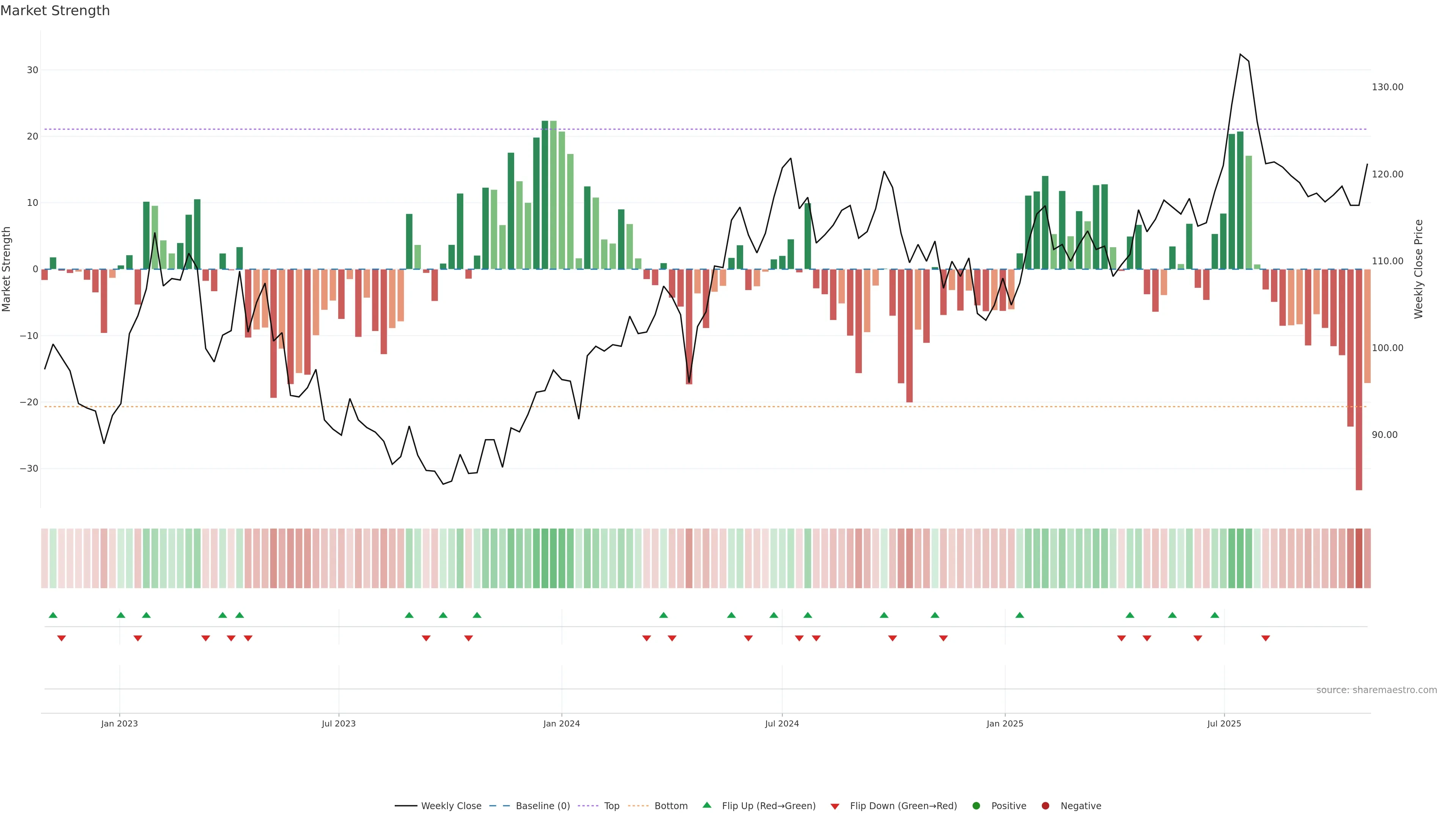Click the darkest red heatmap cell at far right
This screenshot has height=819, width=1456.
(x=1359, y=559)
